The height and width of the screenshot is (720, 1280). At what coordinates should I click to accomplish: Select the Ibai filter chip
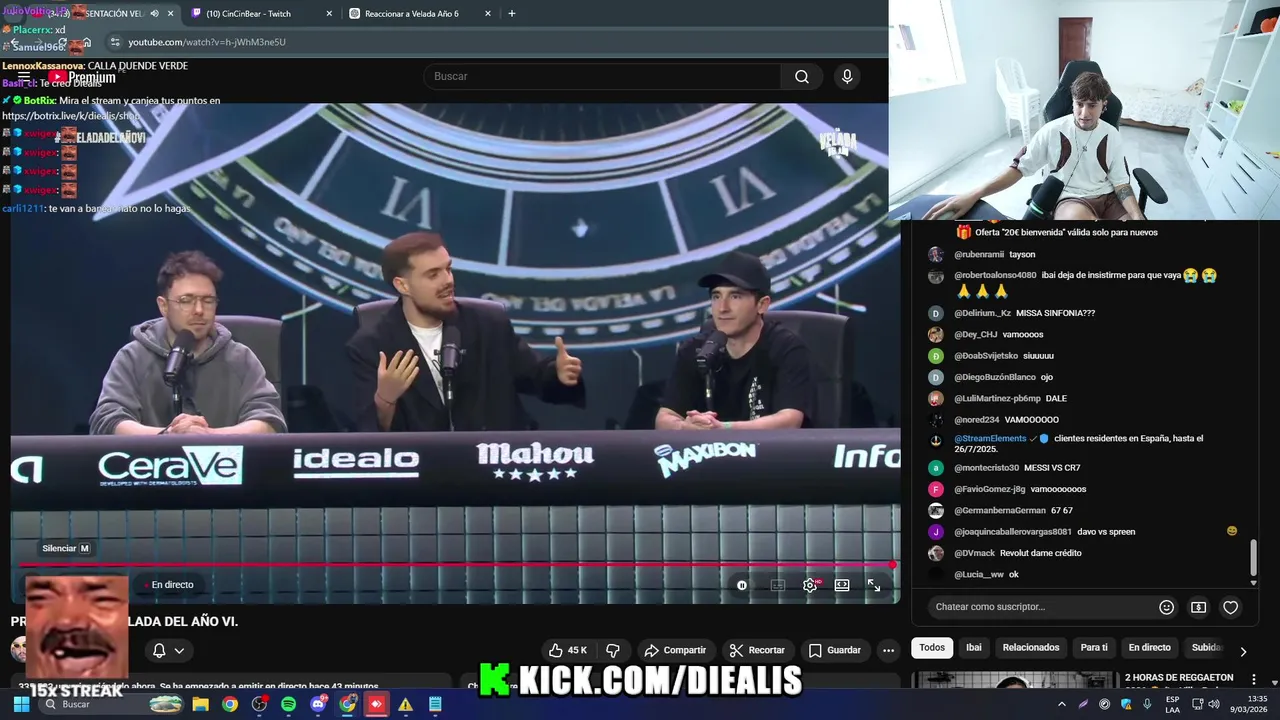973,647
